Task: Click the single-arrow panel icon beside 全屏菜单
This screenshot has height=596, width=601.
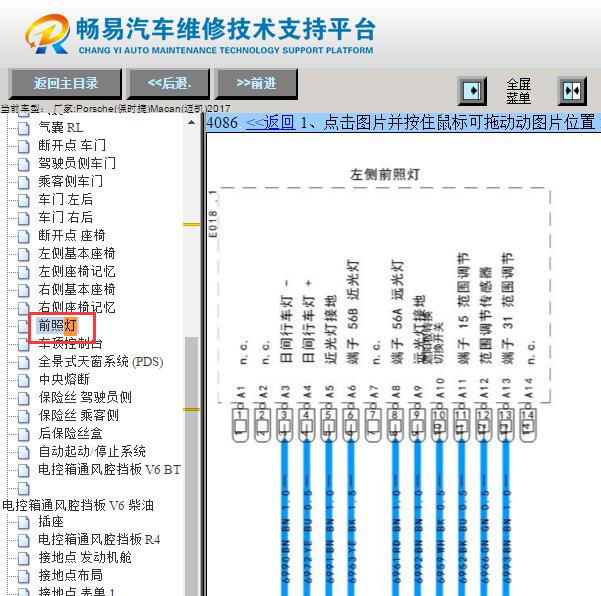Action: tap(472, 91)
